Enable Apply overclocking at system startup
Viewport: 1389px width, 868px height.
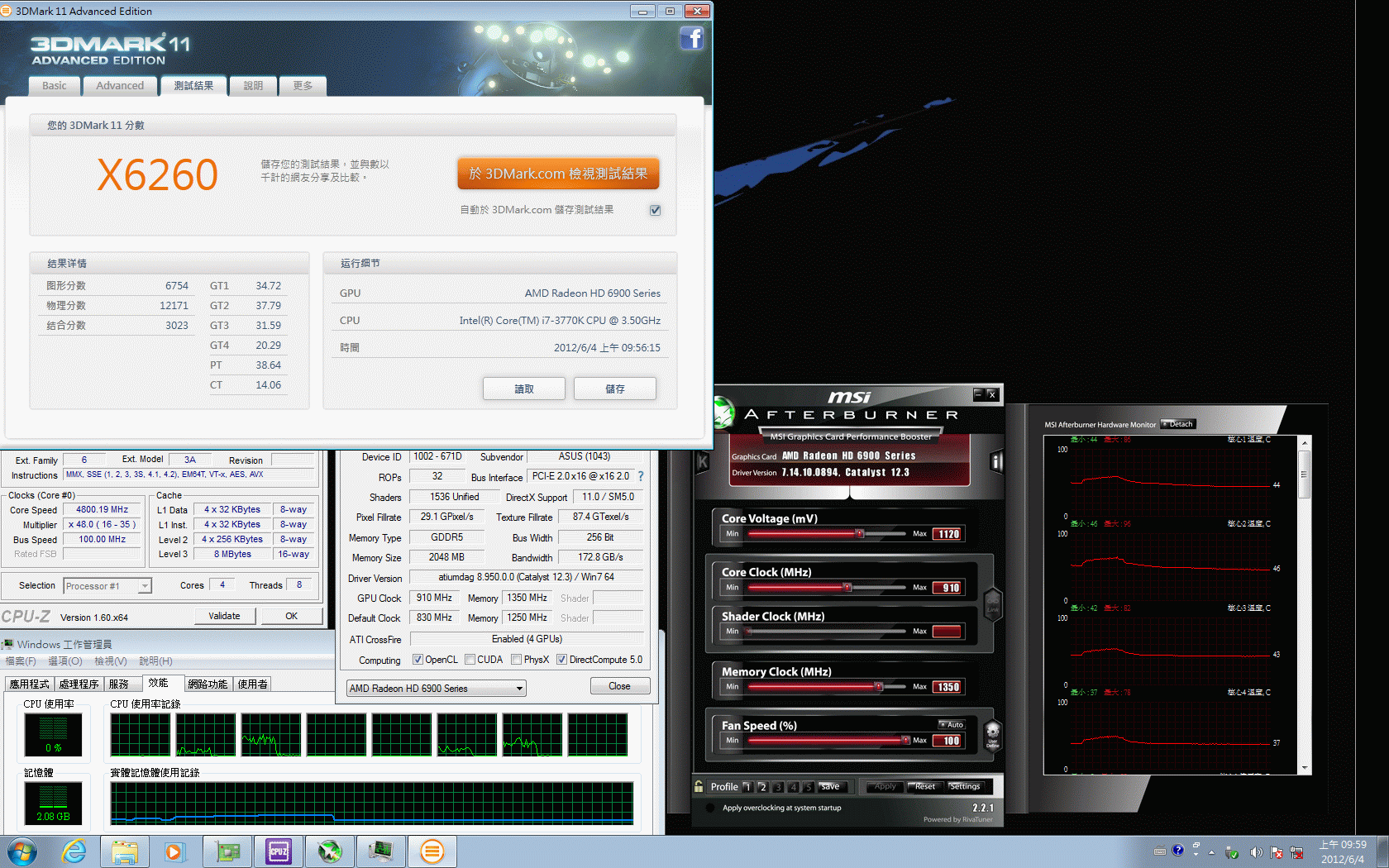710,808
